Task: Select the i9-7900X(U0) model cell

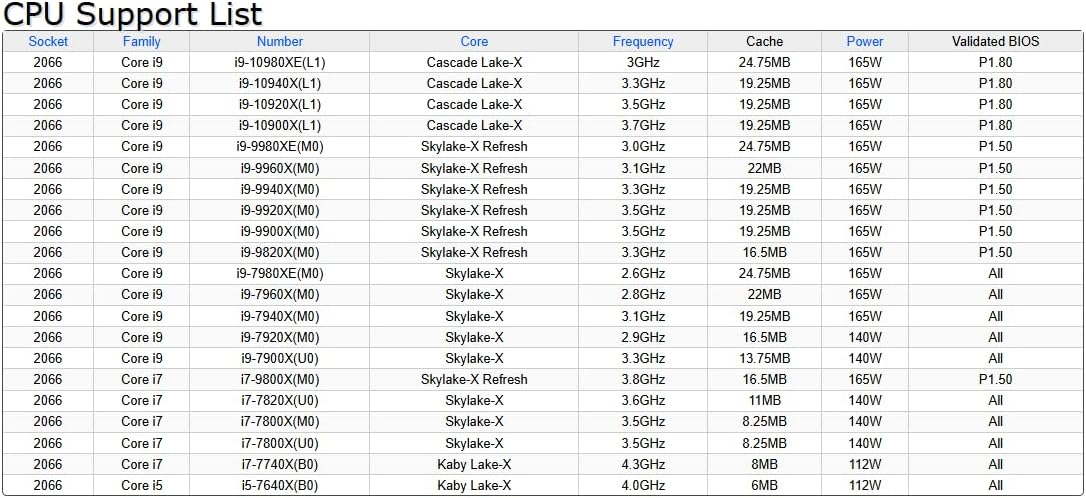Action: pyautogui.click(x=280, y=358)
